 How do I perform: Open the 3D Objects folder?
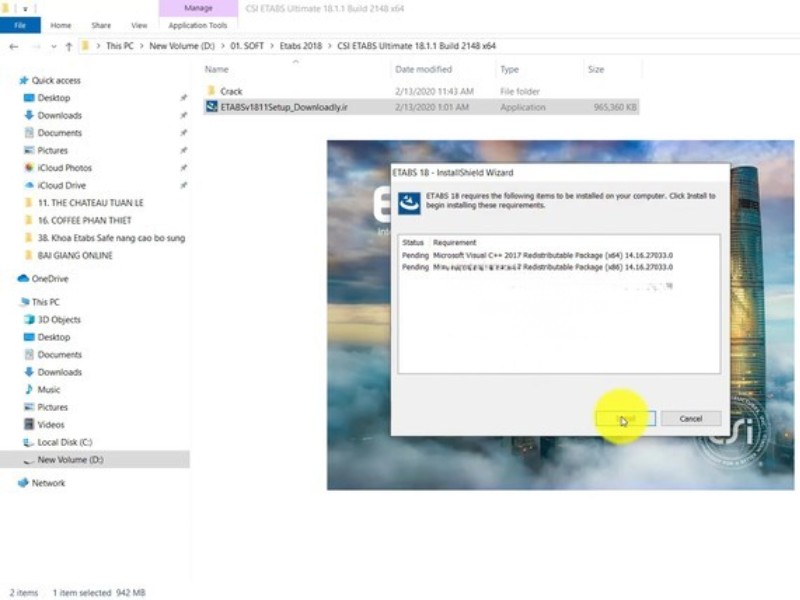point(58,320)
